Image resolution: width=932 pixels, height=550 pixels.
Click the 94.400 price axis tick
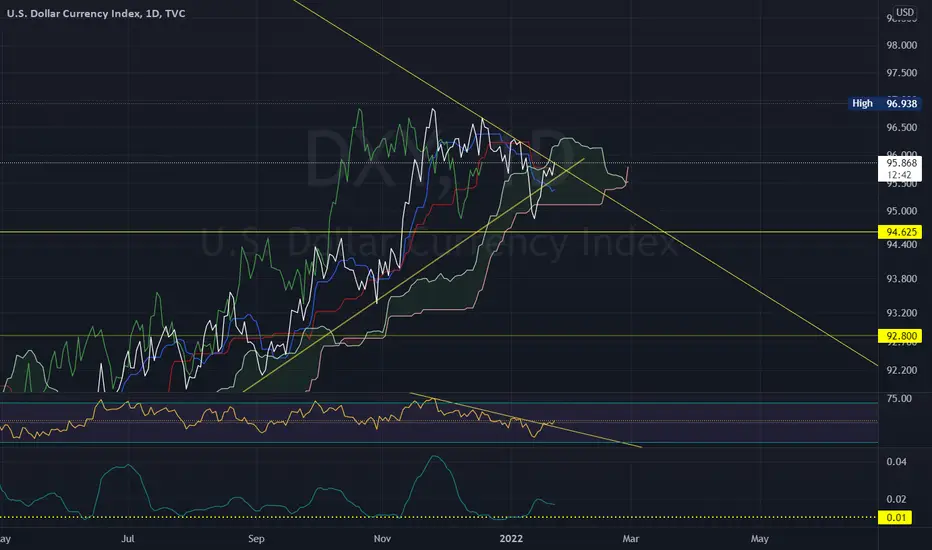tap(901, 244)
